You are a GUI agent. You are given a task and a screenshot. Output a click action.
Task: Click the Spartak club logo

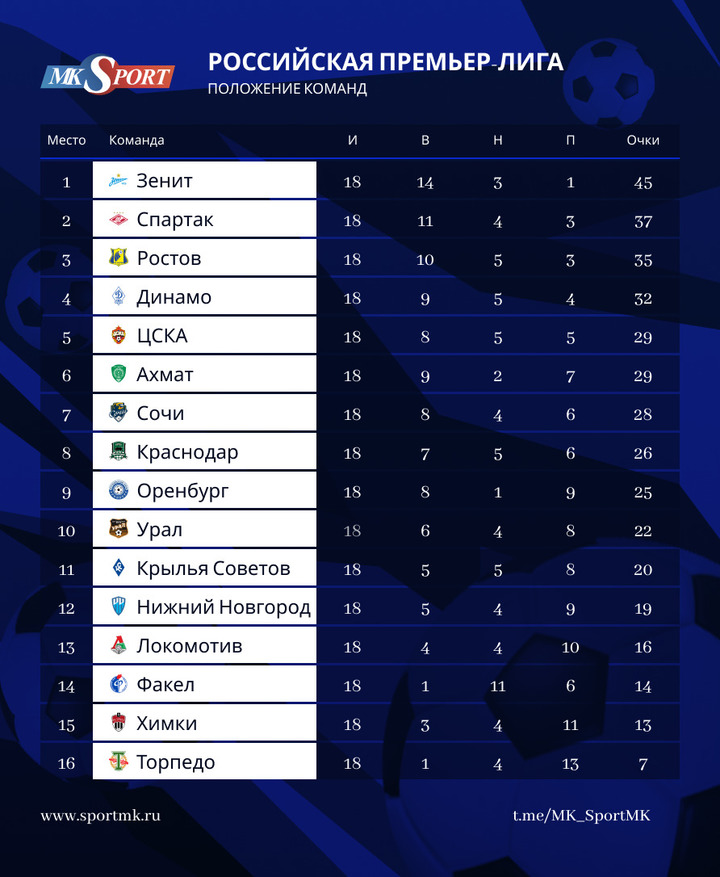click(119, 220)
